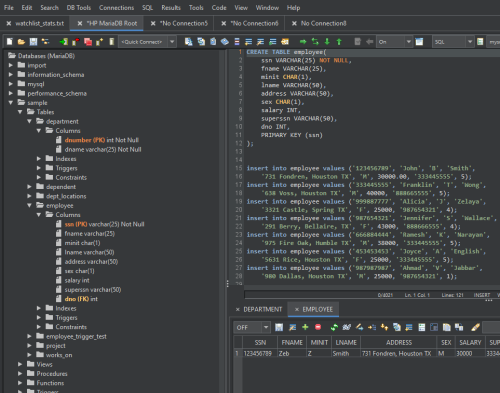
Task: Expand the dependent table node
Action: 30,187
